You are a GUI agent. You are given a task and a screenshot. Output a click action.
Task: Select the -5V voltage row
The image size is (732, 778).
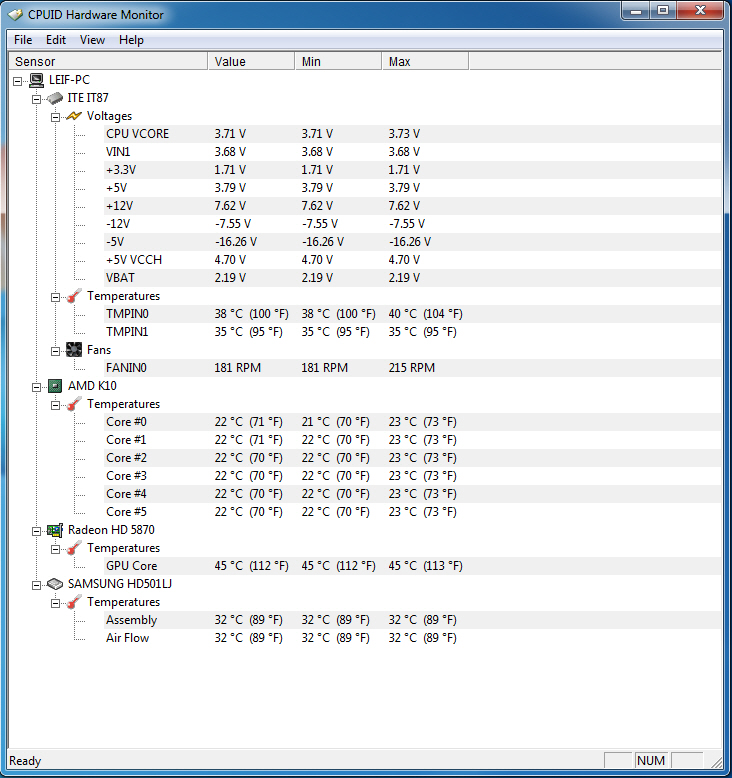tap(412, 242)
